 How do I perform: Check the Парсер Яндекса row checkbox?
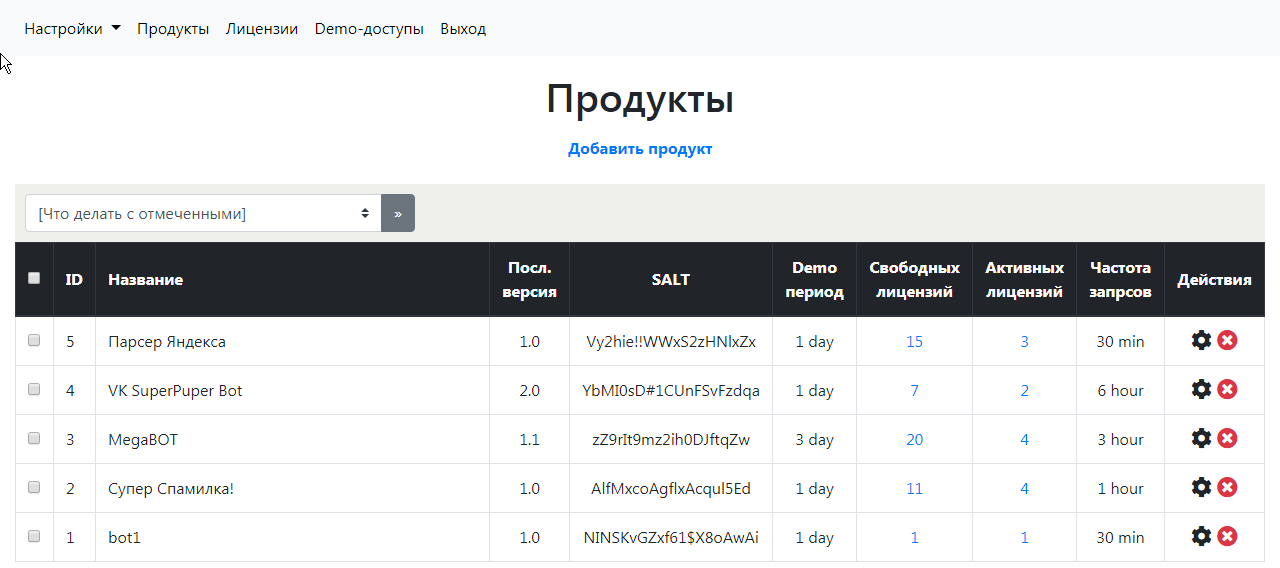[34, 341]
